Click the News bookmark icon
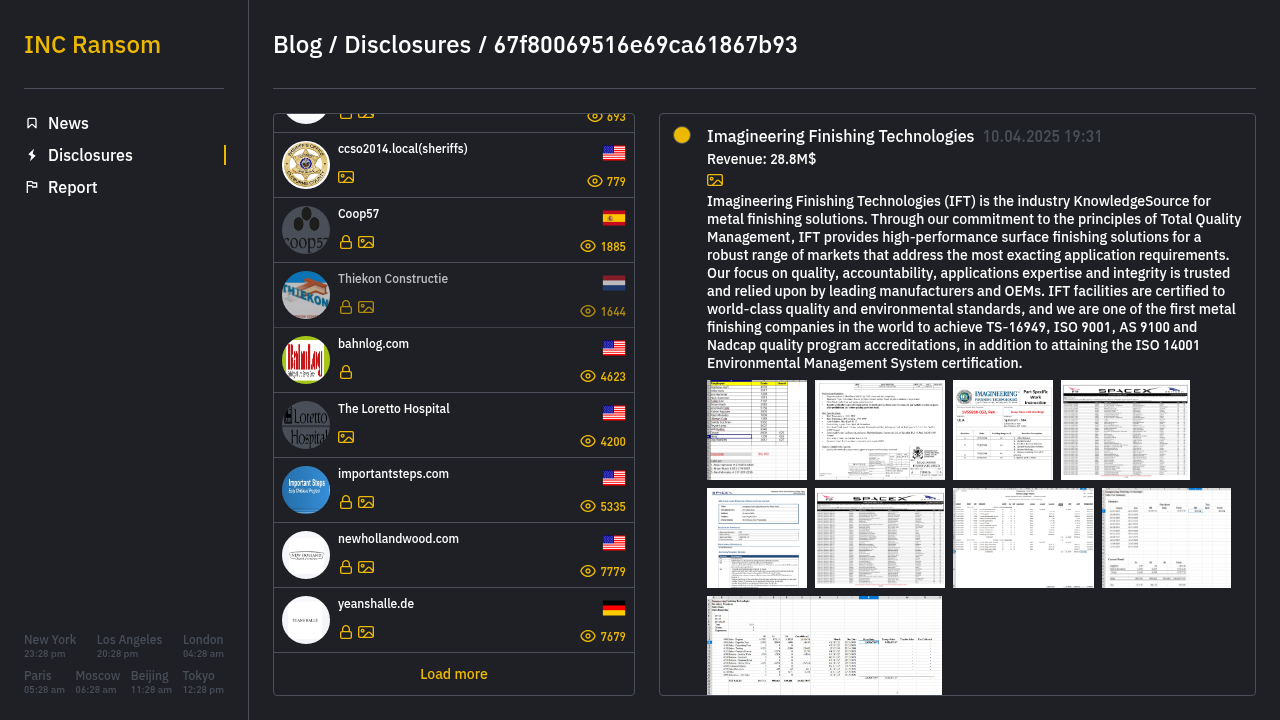The width and height of the screenshot is (1280, 720). [x=32, y=123]
